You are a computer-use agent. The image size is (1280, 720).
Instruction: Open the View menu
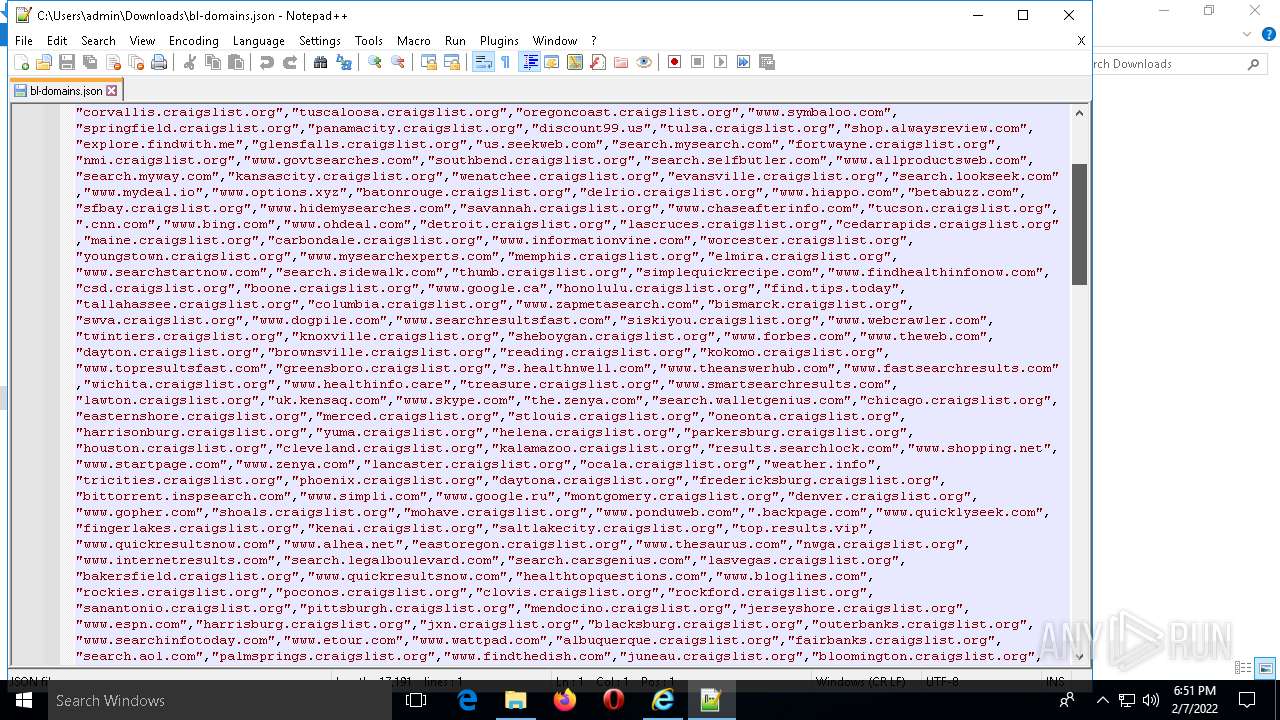(x=142, y=41)
